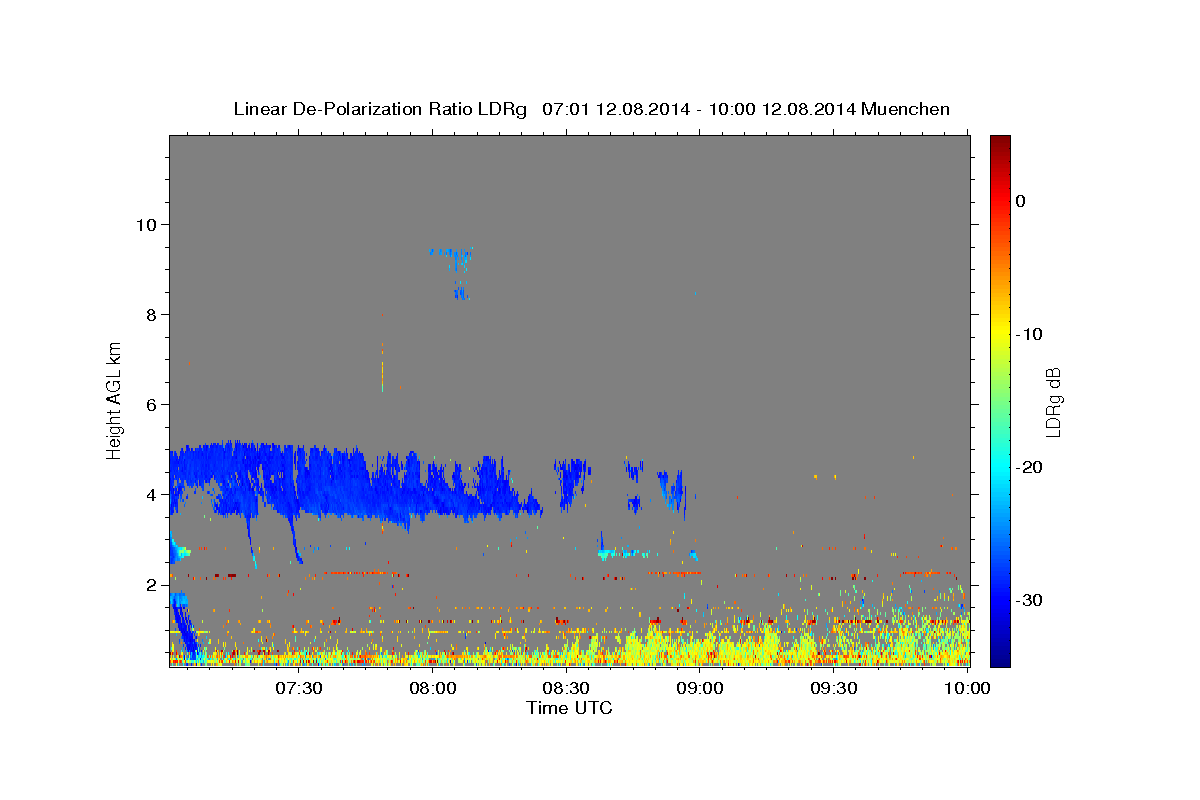Image resolution: width=1200 pixels, height=800 pixels.
Task: Click the 09:30 time tick label
Action: click(x=833, y=688)
